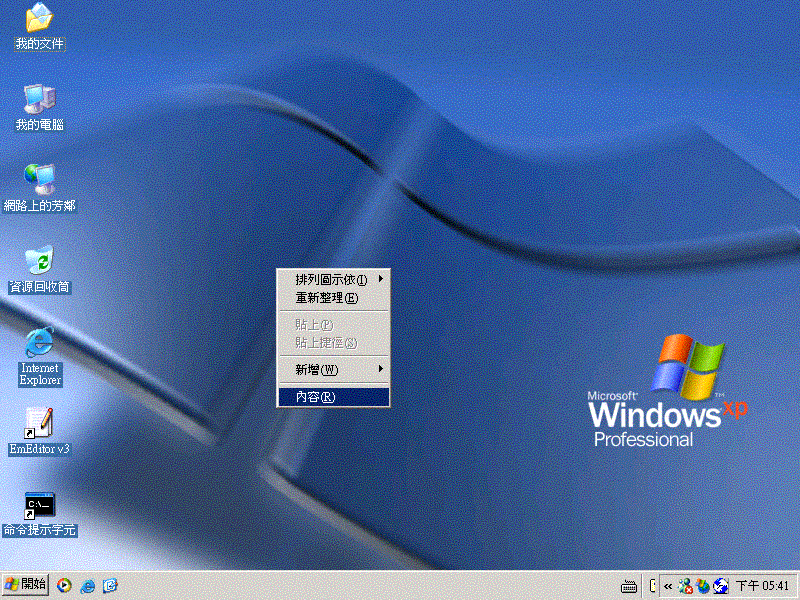The image size is (800, 600).
Task: Click the keyboard input method icon
Action: [629, 587]
